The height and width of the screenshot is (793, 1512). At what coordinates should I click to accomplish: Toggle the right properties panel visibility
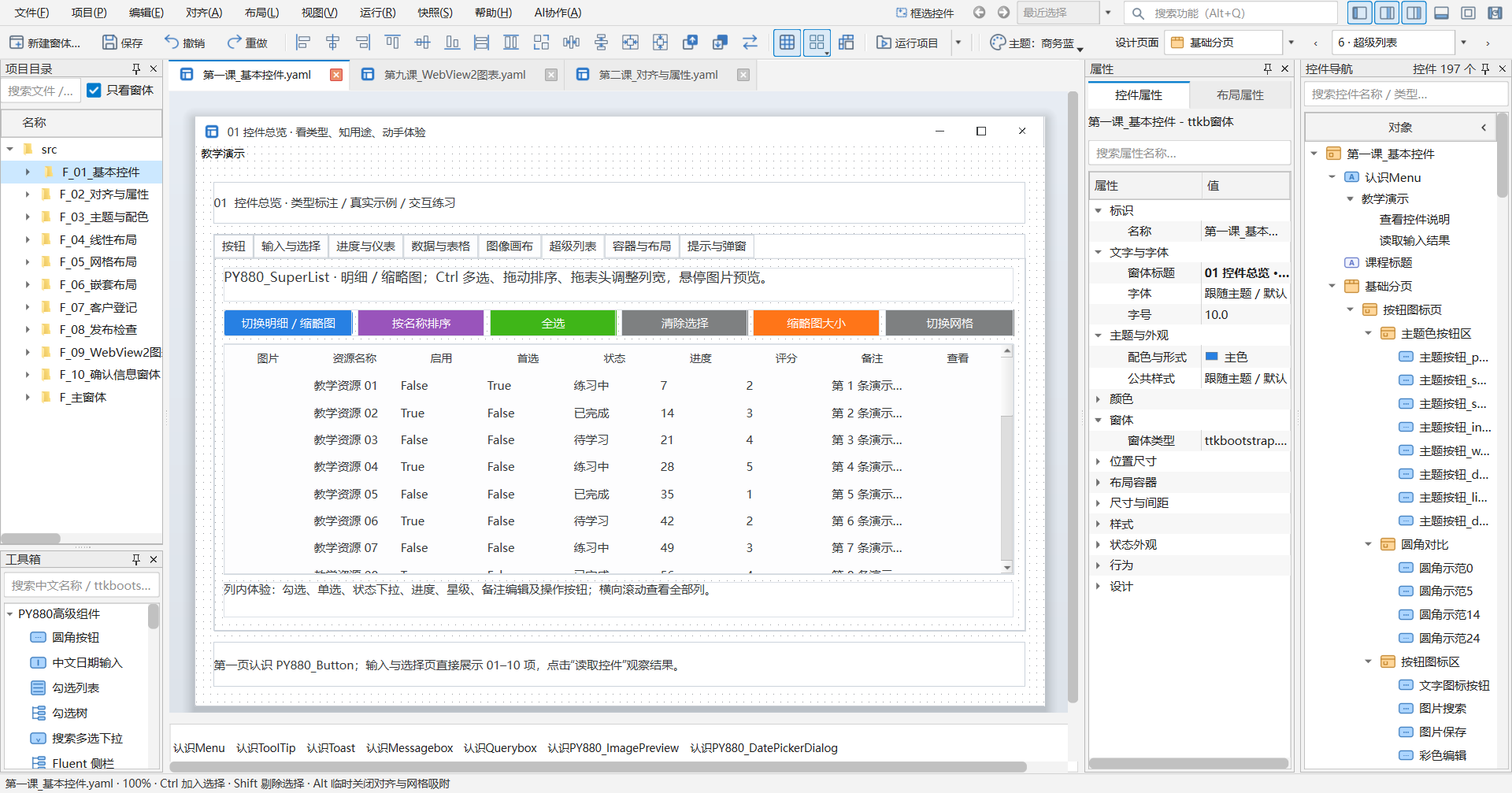coord(1388,13)
